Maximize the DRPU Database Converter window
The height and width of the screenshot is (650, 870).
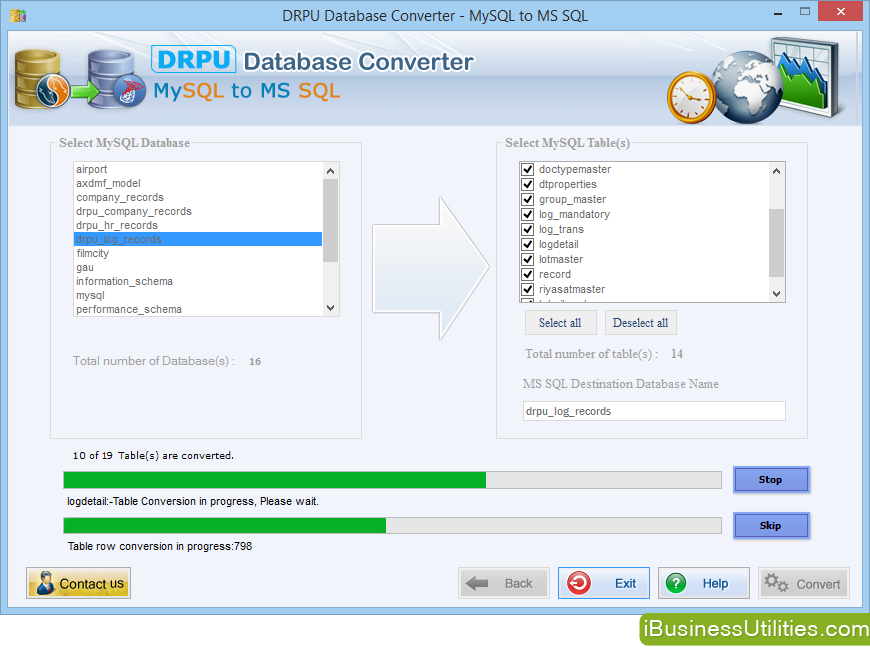click(x=805, y=12)
